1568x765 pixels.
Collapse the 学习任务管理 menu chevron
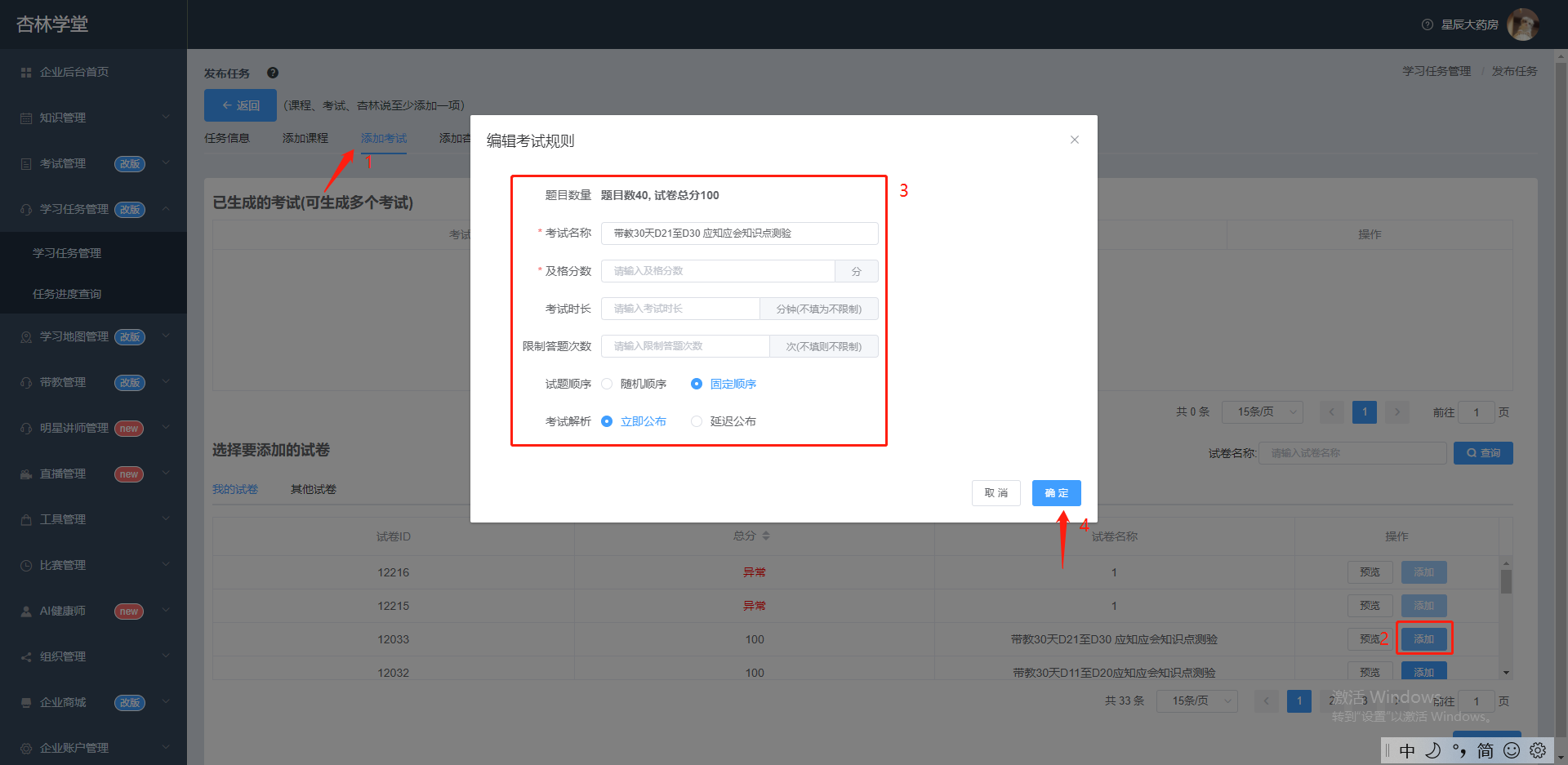pyautogui.click(x=166, y=209)
